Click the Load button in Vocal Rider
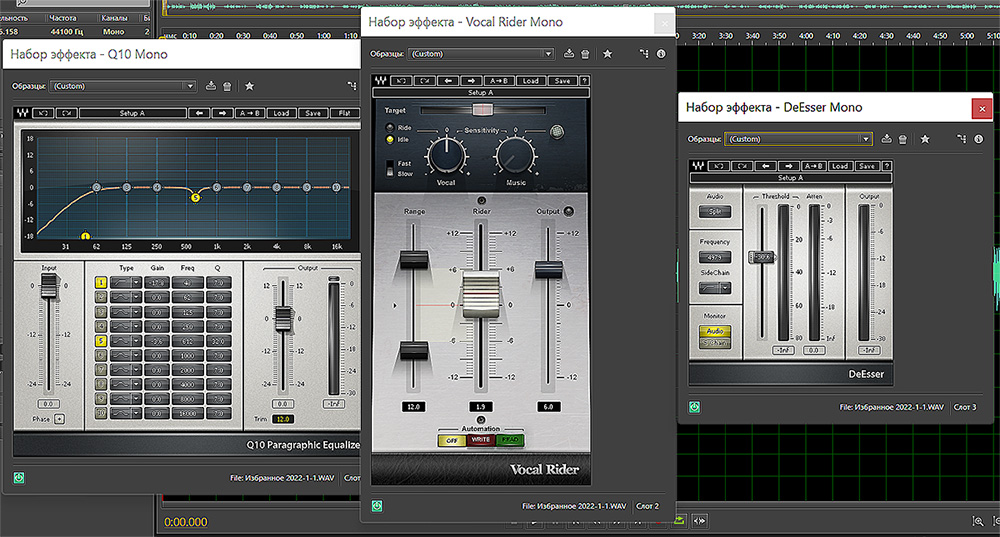Viewport: 1000px width, 537px height. 530,81
